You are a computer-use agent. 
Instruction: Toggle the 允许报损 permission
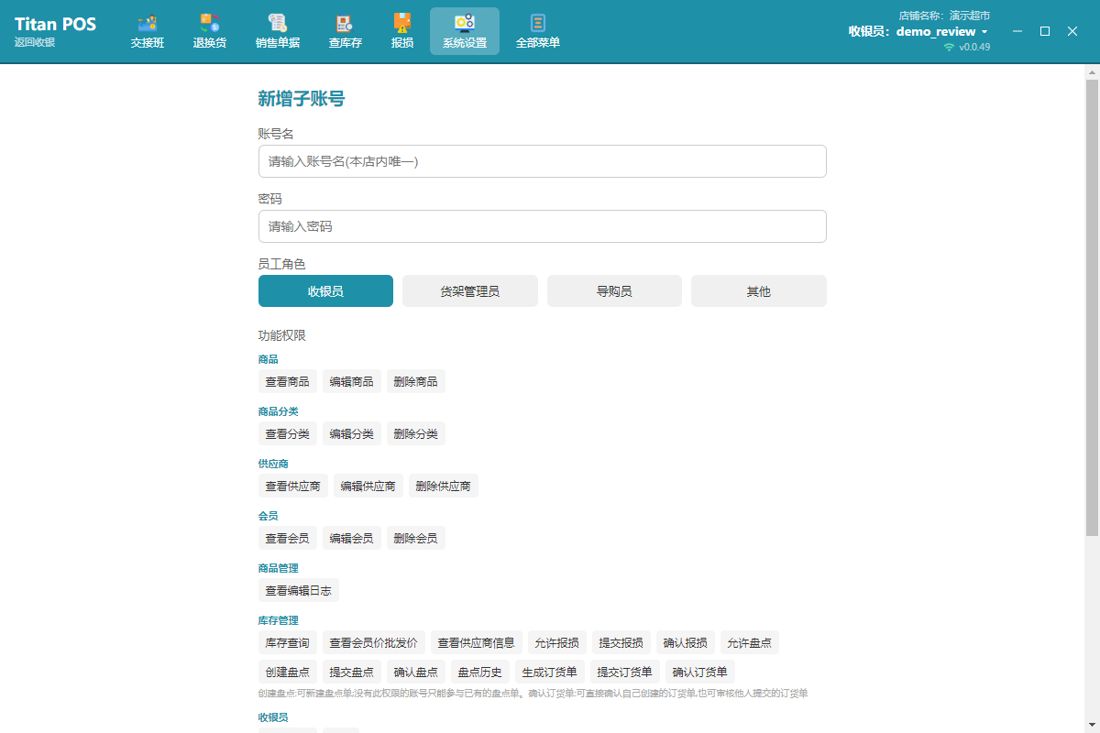(556, 643)
